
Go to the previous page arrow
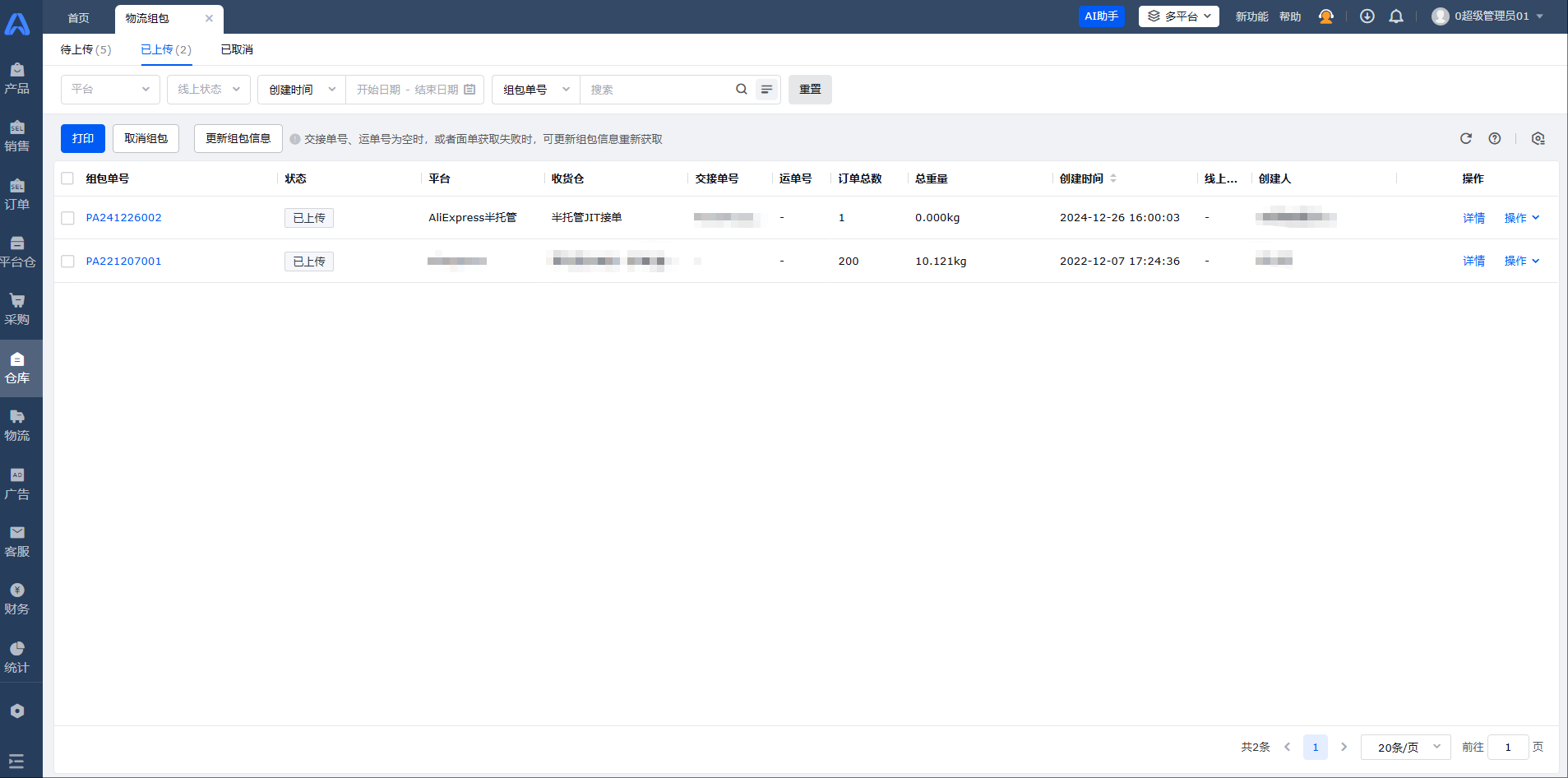pyautogui.click(x=1287, y=747)
